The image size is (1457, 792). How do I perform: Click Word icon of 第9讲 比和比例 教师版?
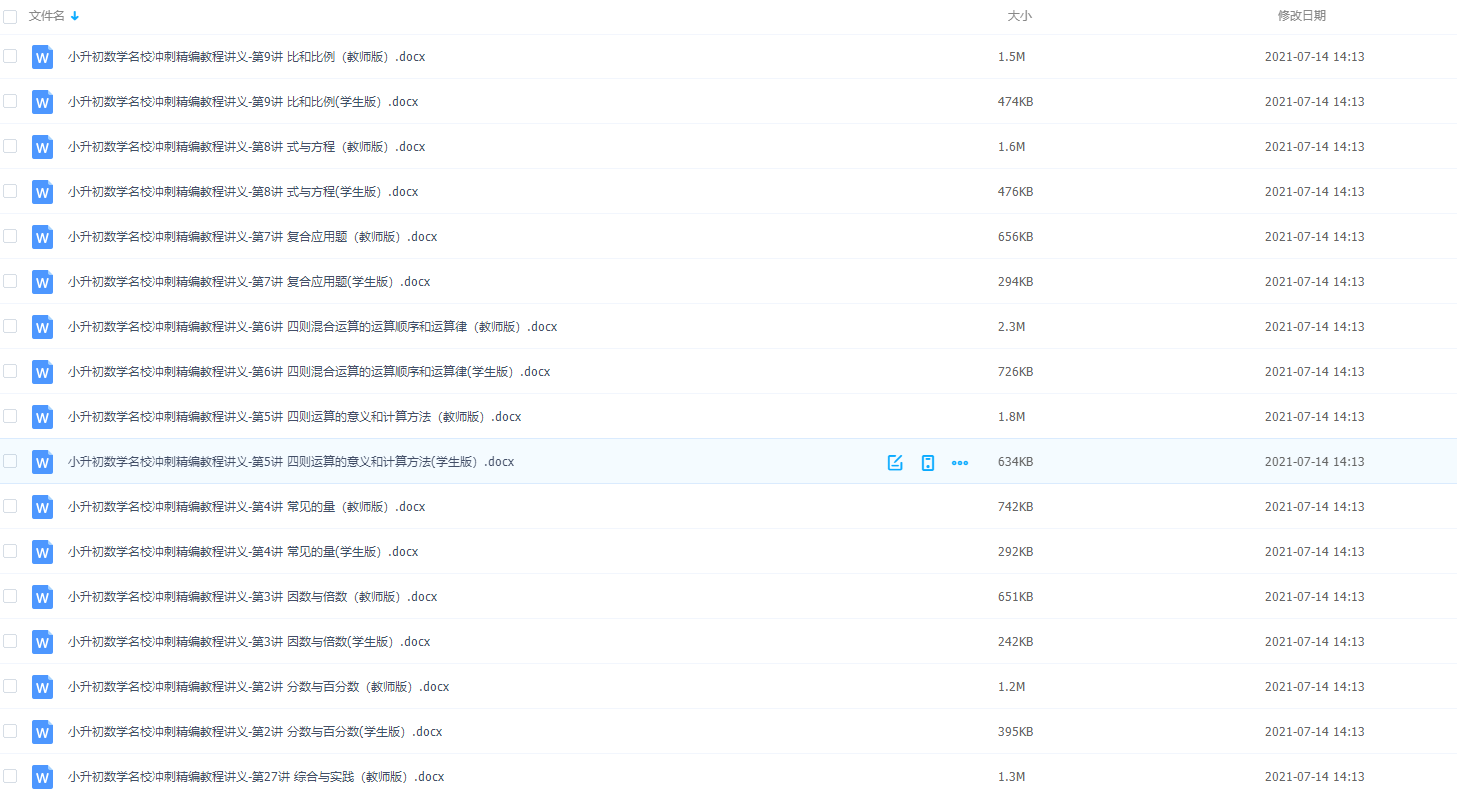coord(42,57)
